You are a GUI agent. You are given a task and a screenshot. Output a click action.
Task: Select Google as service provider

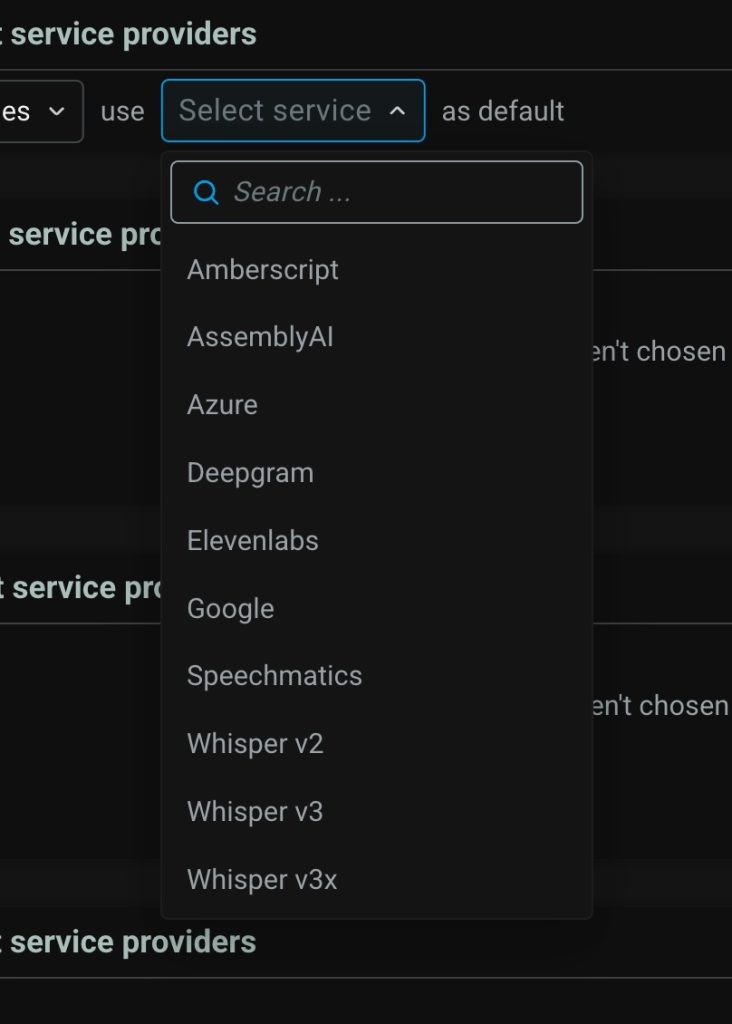(230, 609)
